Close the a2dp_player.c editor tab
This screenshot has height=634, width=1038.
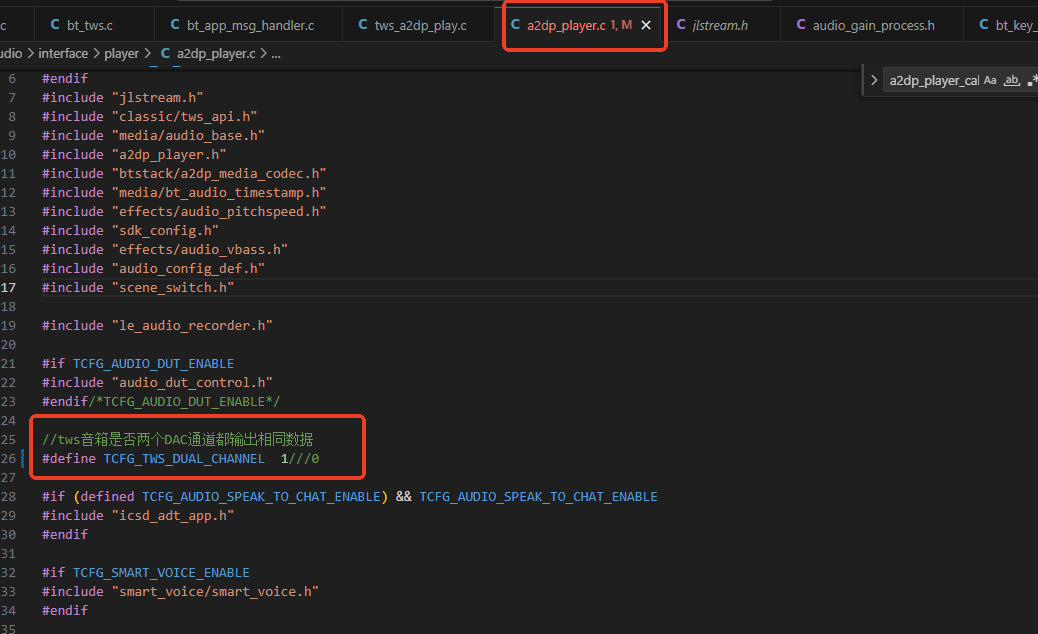(646, 25)
